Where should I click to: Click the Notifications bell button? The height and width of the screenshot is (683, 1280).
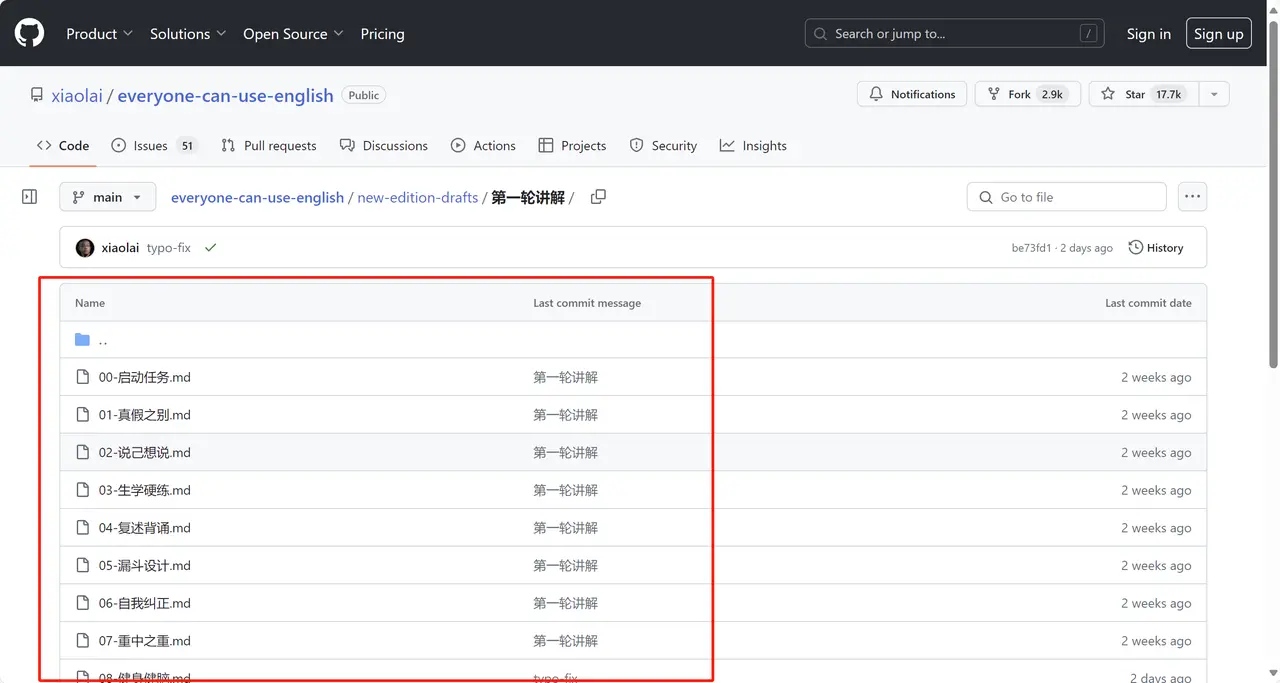tap(912, 94)
